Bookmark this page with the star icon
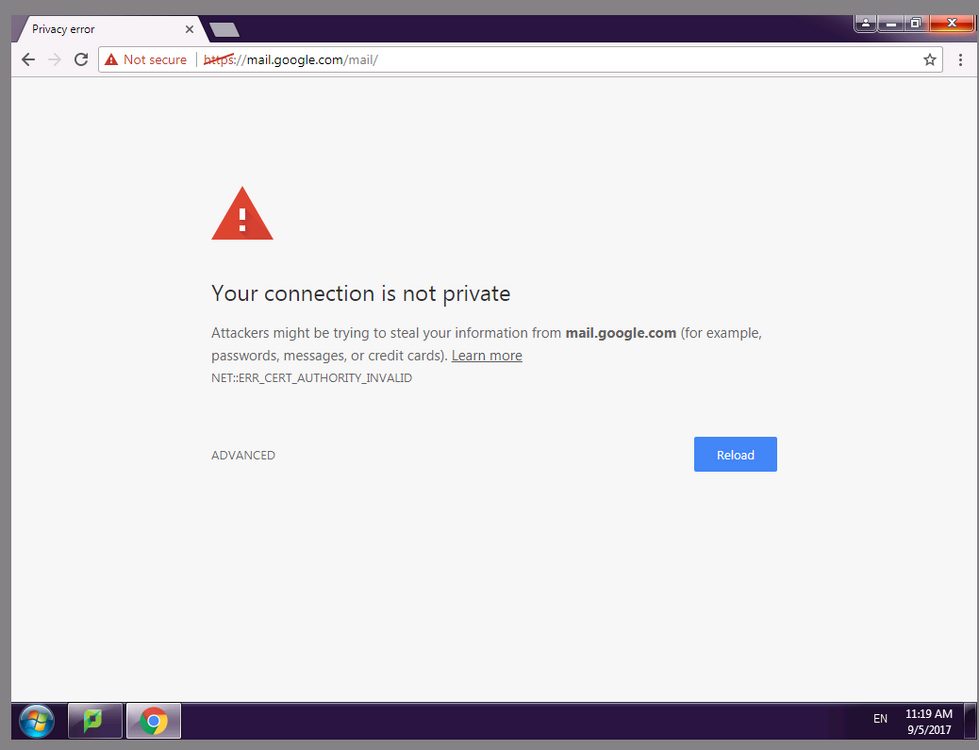 (929, 60)
